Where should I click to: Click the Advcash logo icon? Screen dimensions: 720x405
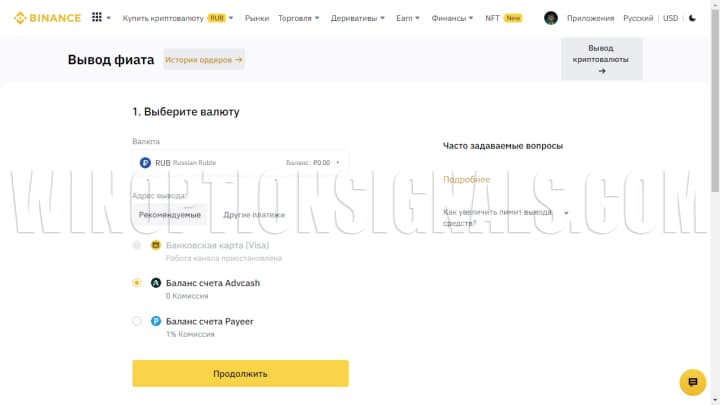pyautogui.click(x=156, y=283)
